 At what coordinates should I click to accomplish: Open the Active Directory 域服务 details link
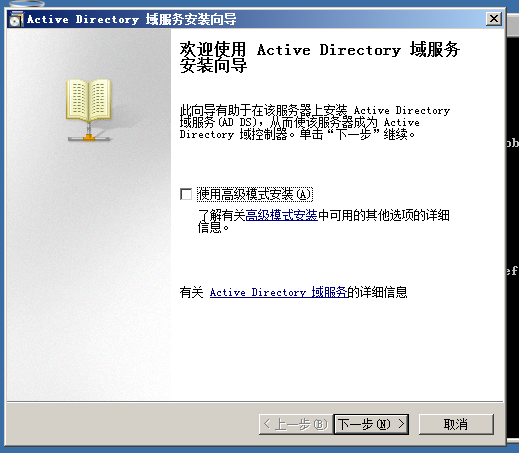coord(279,292)
